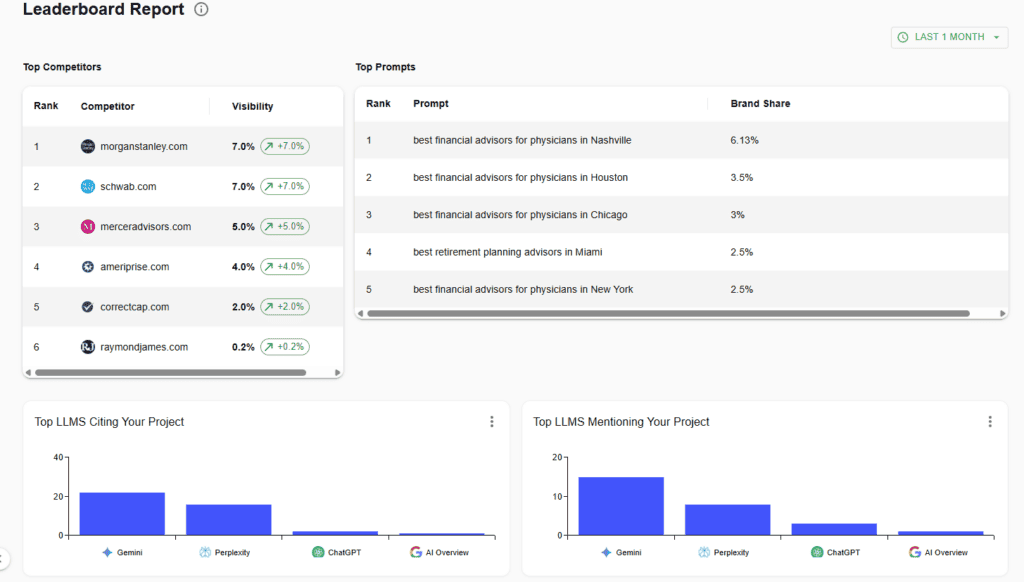Click the Perplexity bar in the Mentioning chart

tap(728, 520)
